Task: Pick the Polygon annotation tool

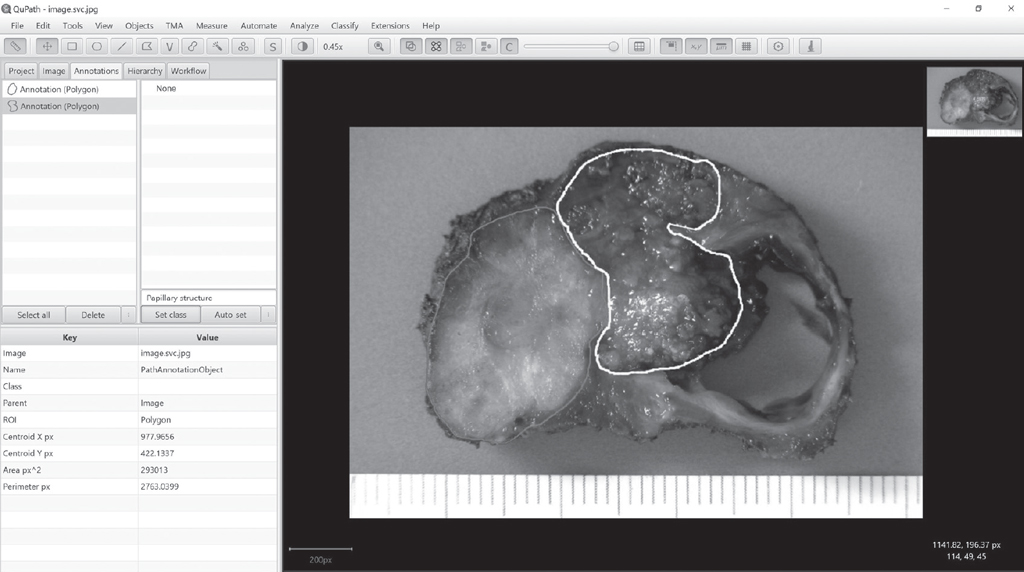Action: point(147,46)
